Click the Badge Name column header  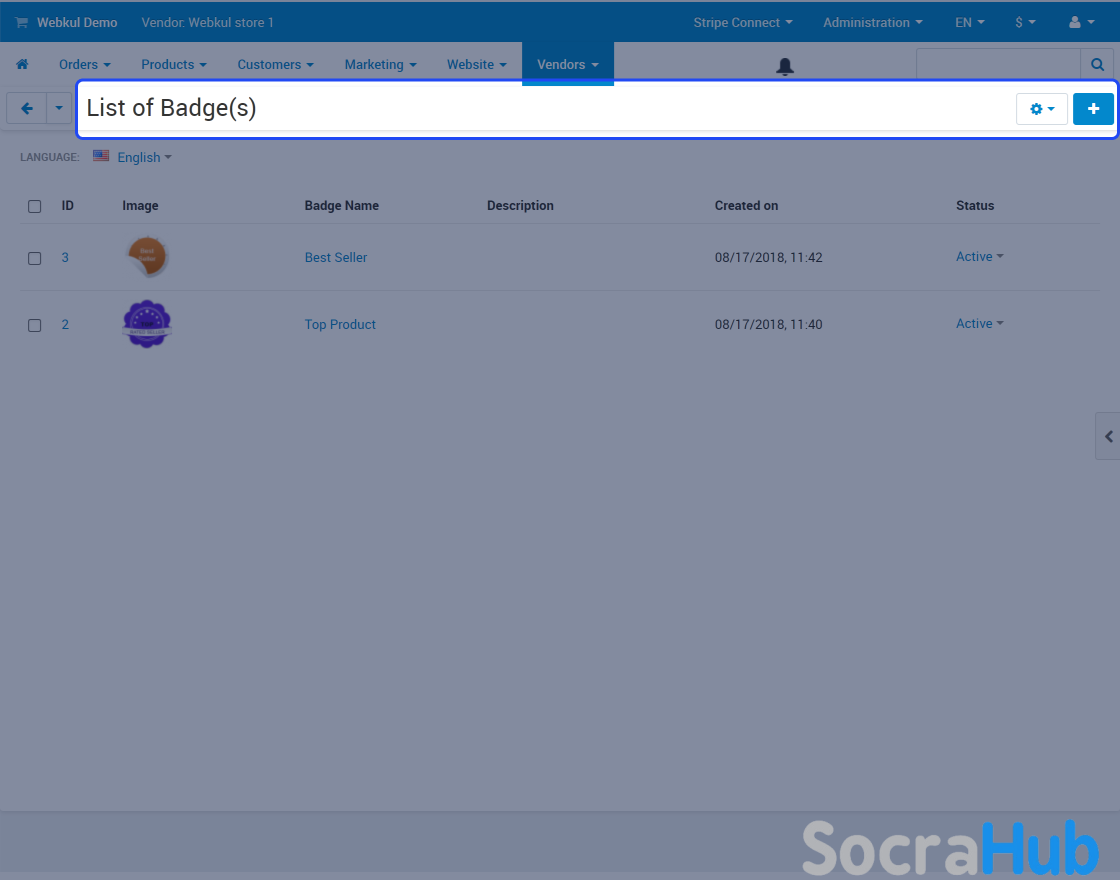pos(341,206)
